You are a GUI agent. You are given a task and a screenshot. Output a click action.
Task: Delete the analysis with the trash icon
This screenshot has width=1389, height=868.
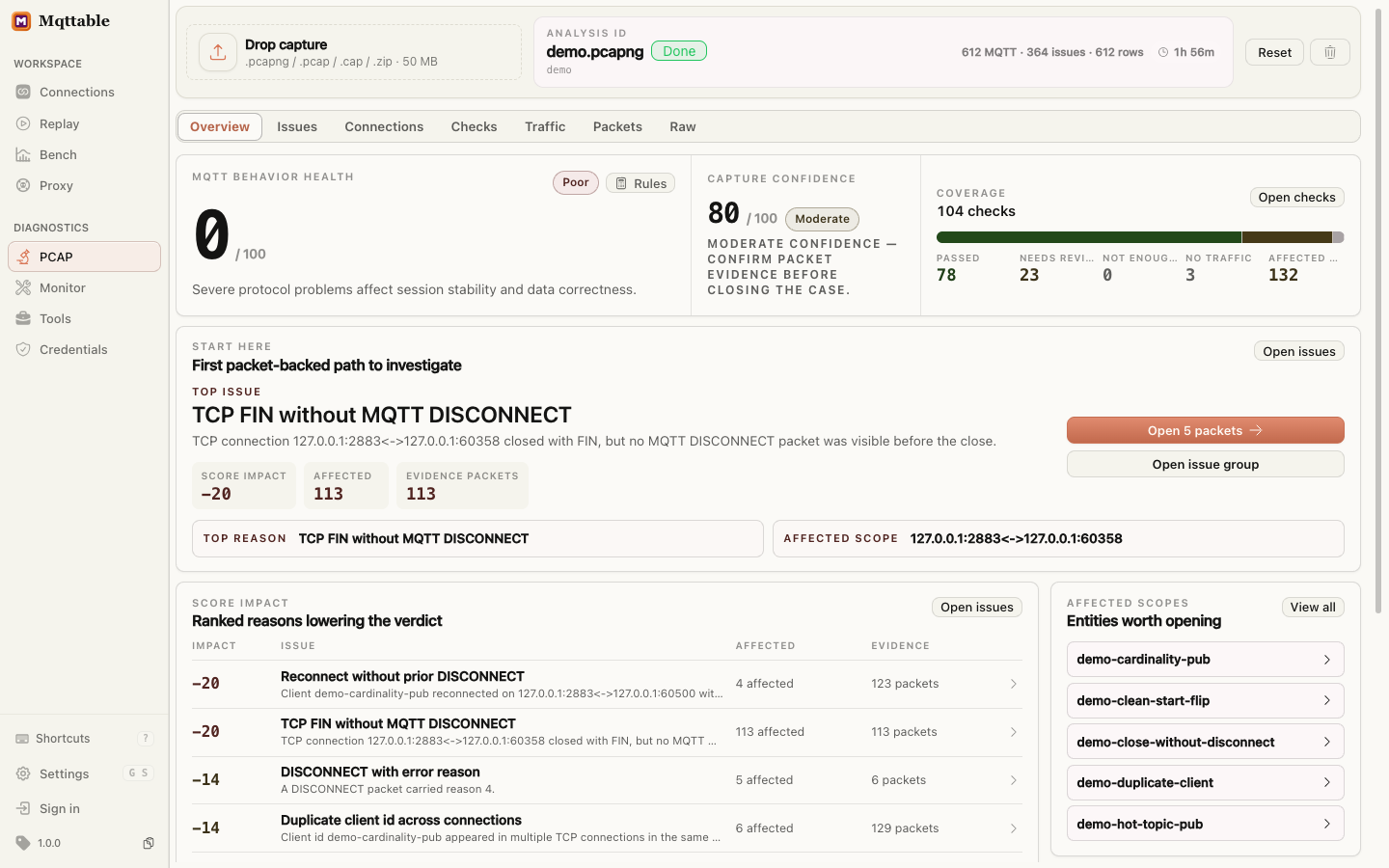point(1330,52)
